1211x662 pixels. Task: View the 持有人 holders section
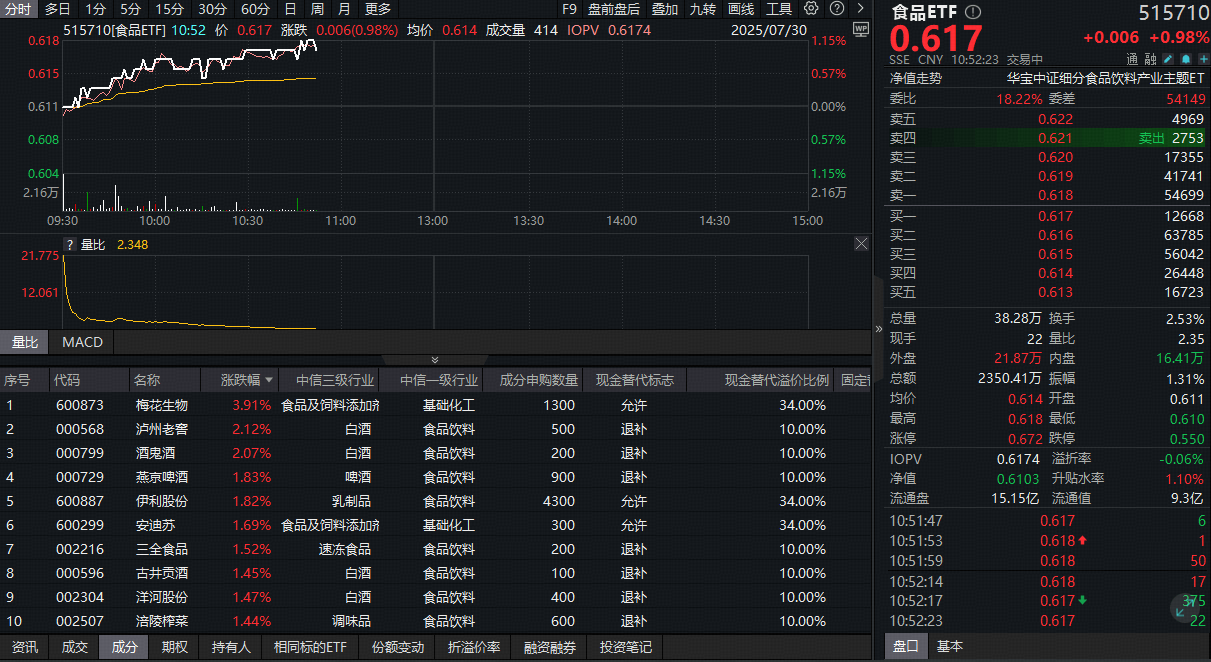pyautogui.click(x=230, y=647)
